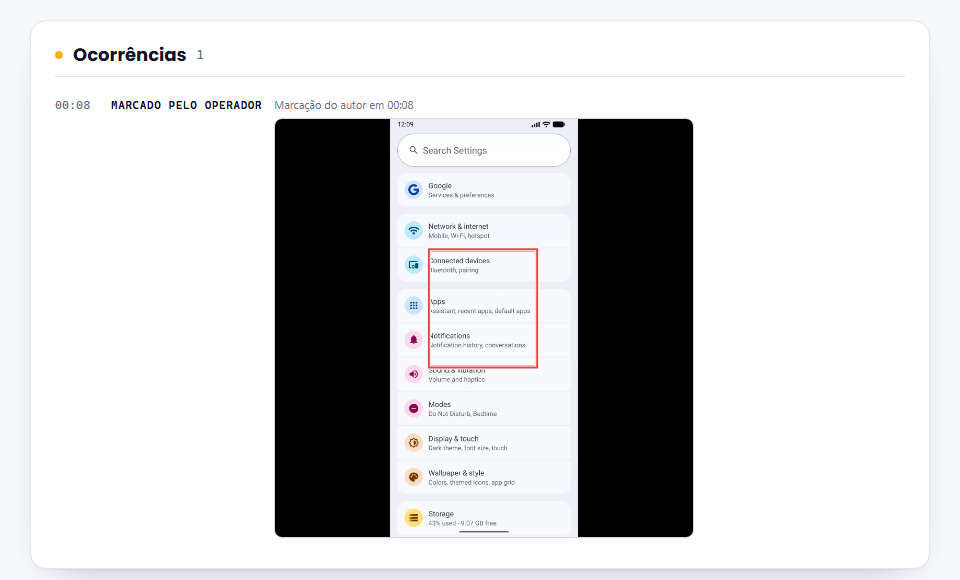Click 'Marcação do autor em 00:08' text
The width and height of the screenshot is (960, 580).
point(344,105)
